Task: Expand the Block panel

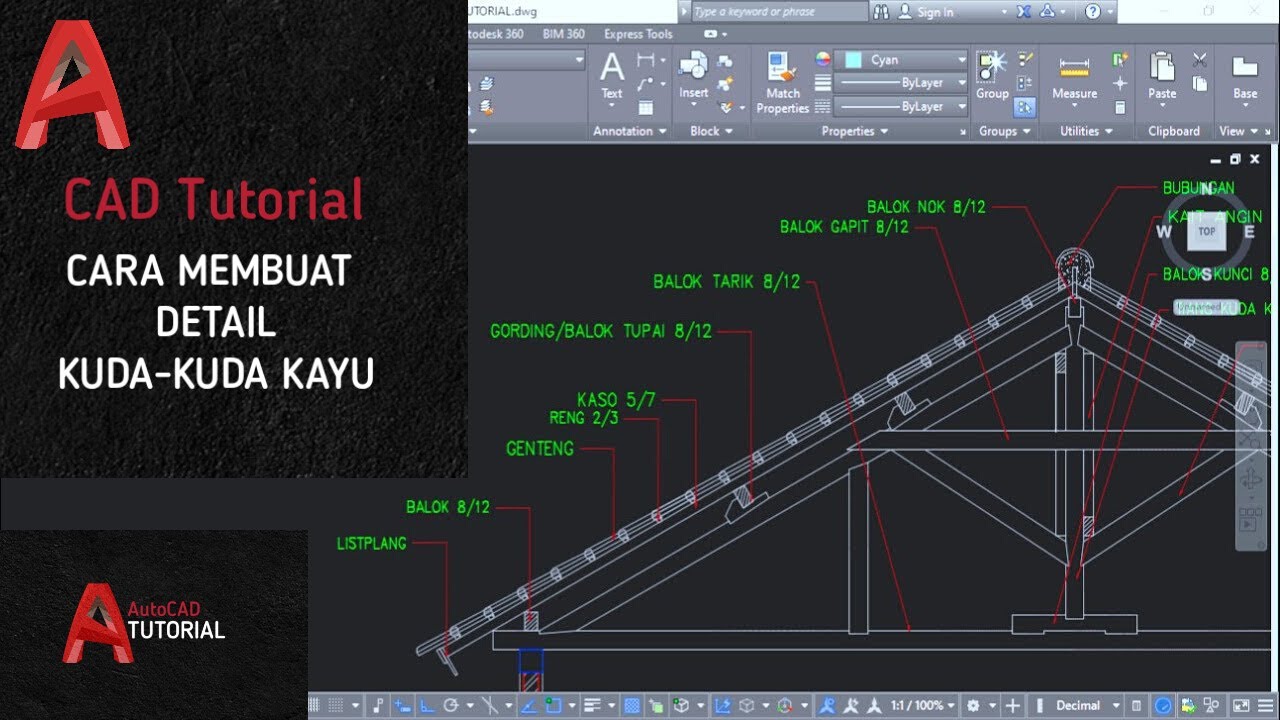Action: [x=711, y=131]
